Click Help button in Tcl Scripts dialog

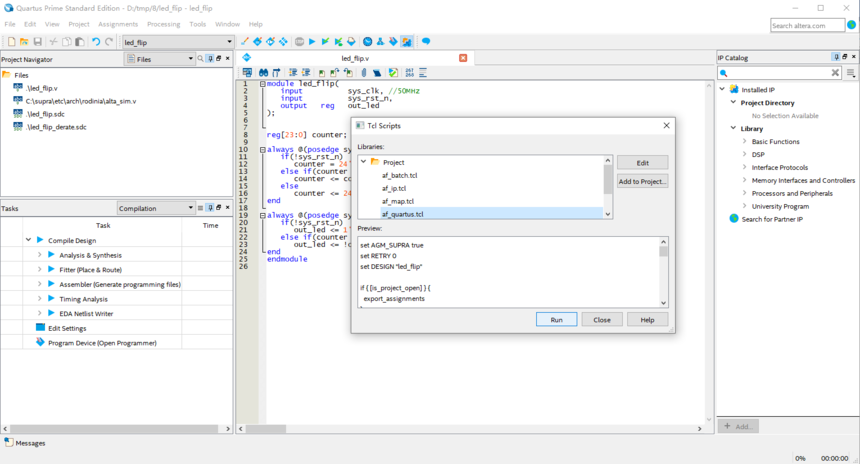click(x=647, y=319)
